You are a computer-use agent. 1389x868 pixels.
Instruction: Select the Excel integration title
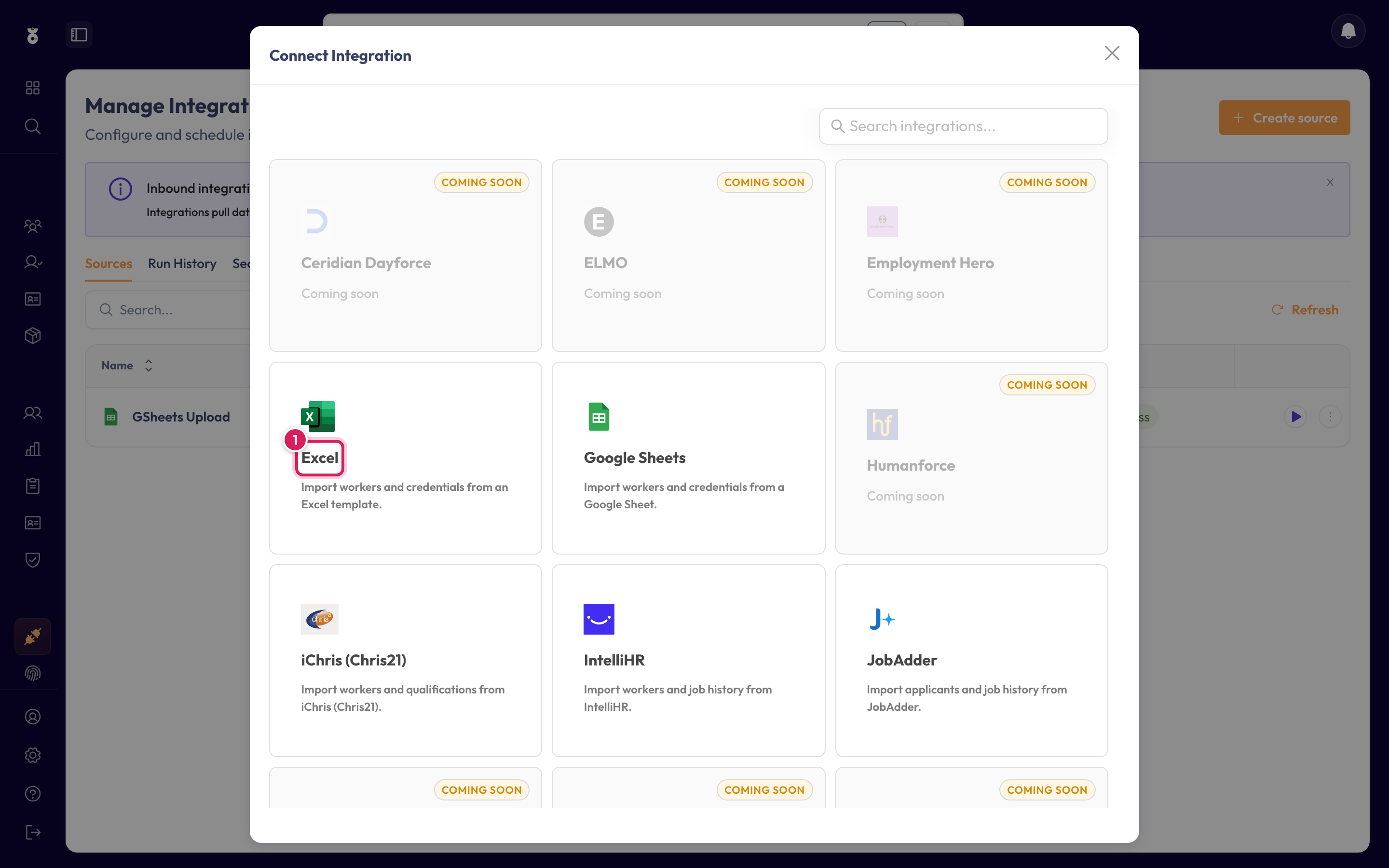pos(320,458)
